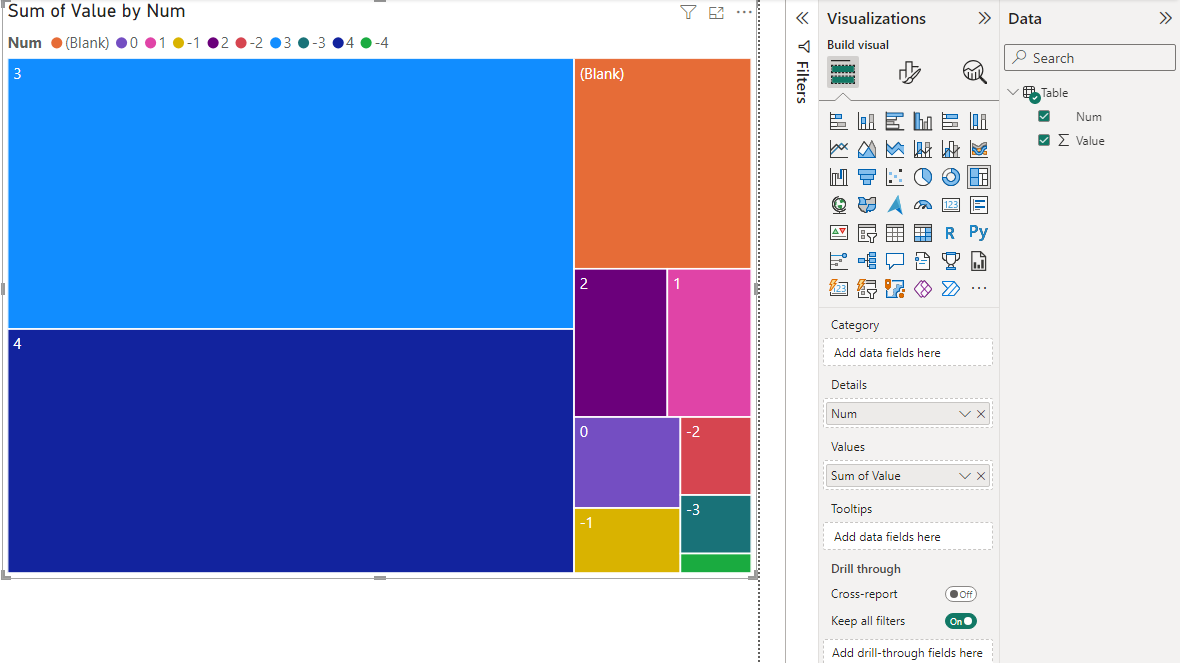
Task: Select the clustered bar chart visual
Action: (895, 121)
